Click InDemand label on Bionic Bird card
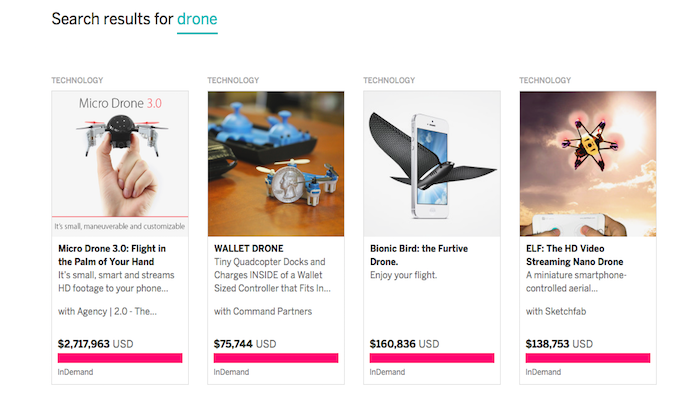Viewport: 700px width, 400px height. (x=389, y=372)
